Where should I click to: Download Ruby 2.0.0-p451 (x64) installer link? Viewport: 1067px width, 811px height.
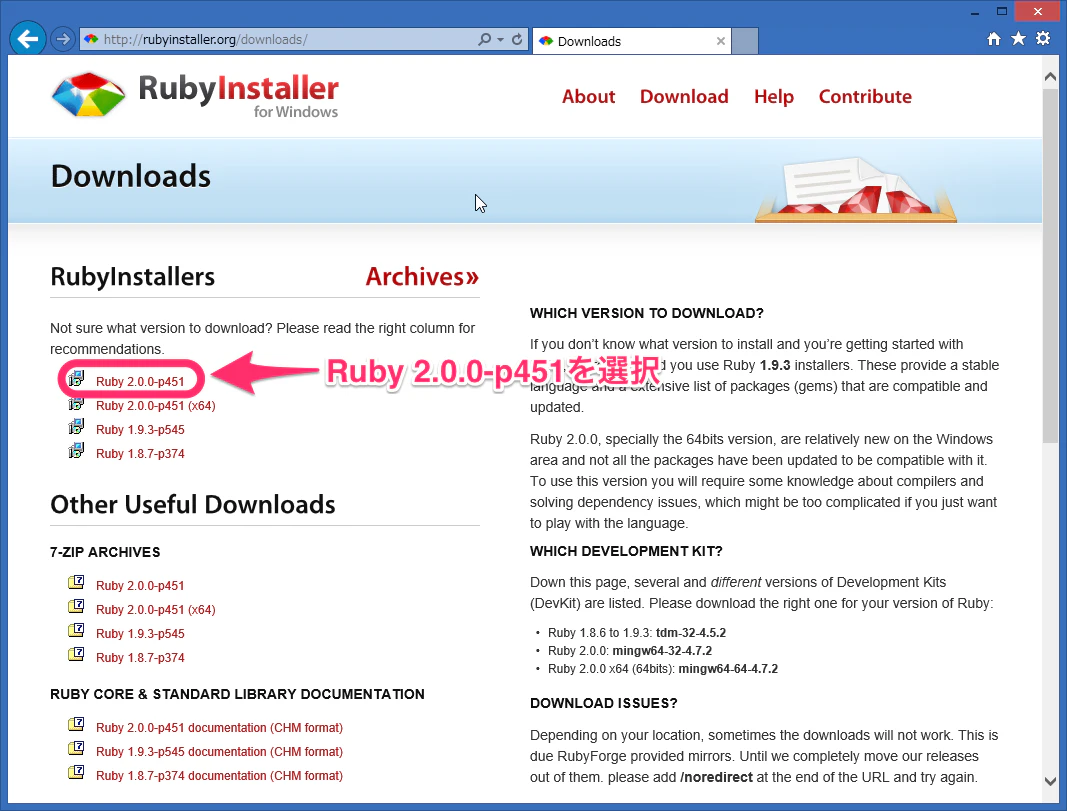tap(156, 406)
